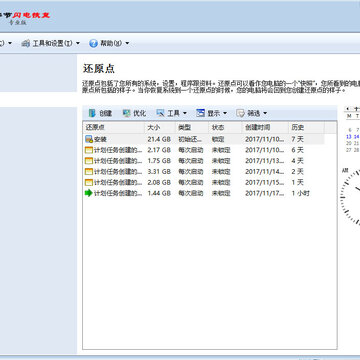Select the 安装 restore point icon

[89, 139]
